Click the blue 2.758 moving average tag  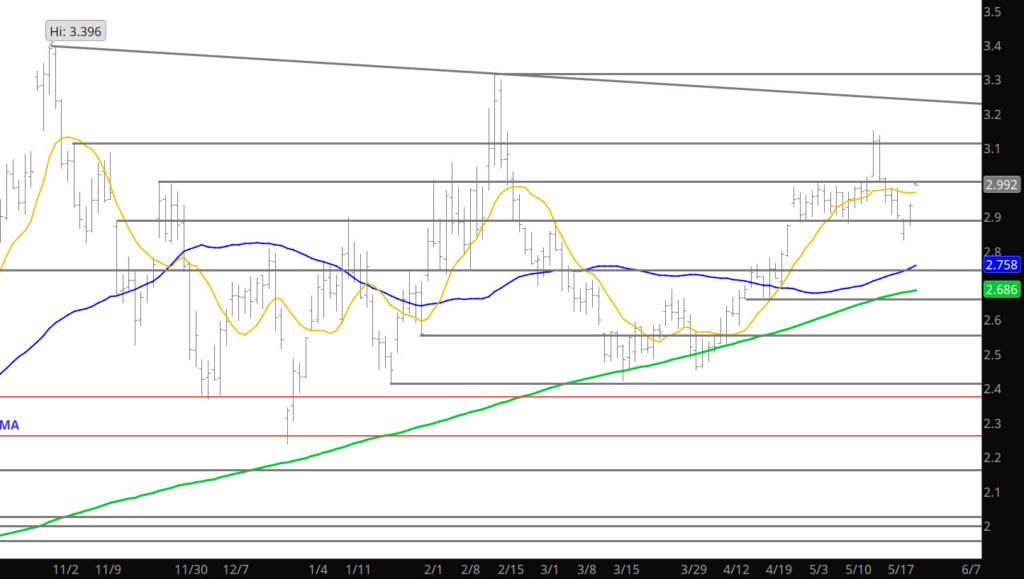(1001, 266)
